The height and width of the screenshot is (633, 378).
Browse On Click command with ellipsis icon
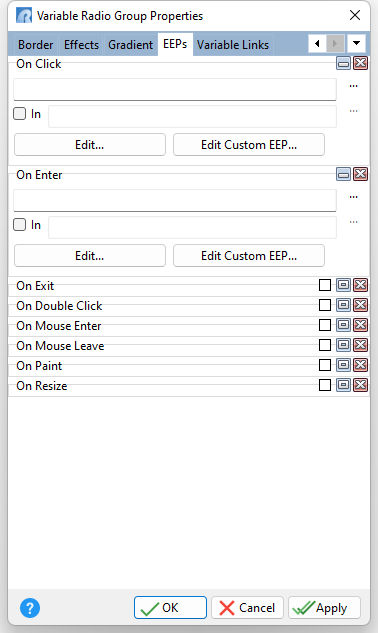click(x=353, y=86)
